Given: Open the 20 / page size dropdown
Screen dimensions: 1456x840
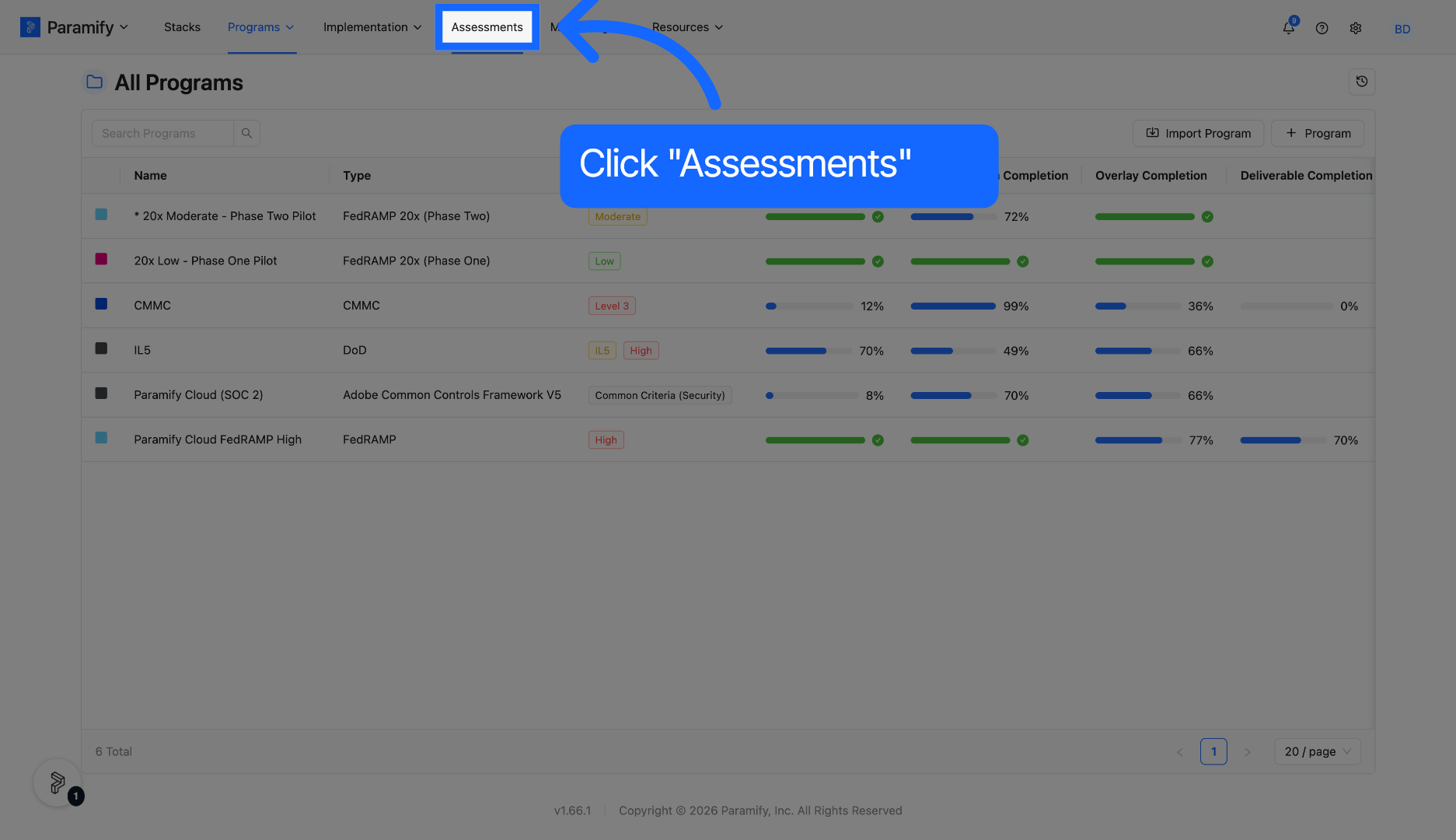Looking at the screenshot, I should click(1318, 752).
